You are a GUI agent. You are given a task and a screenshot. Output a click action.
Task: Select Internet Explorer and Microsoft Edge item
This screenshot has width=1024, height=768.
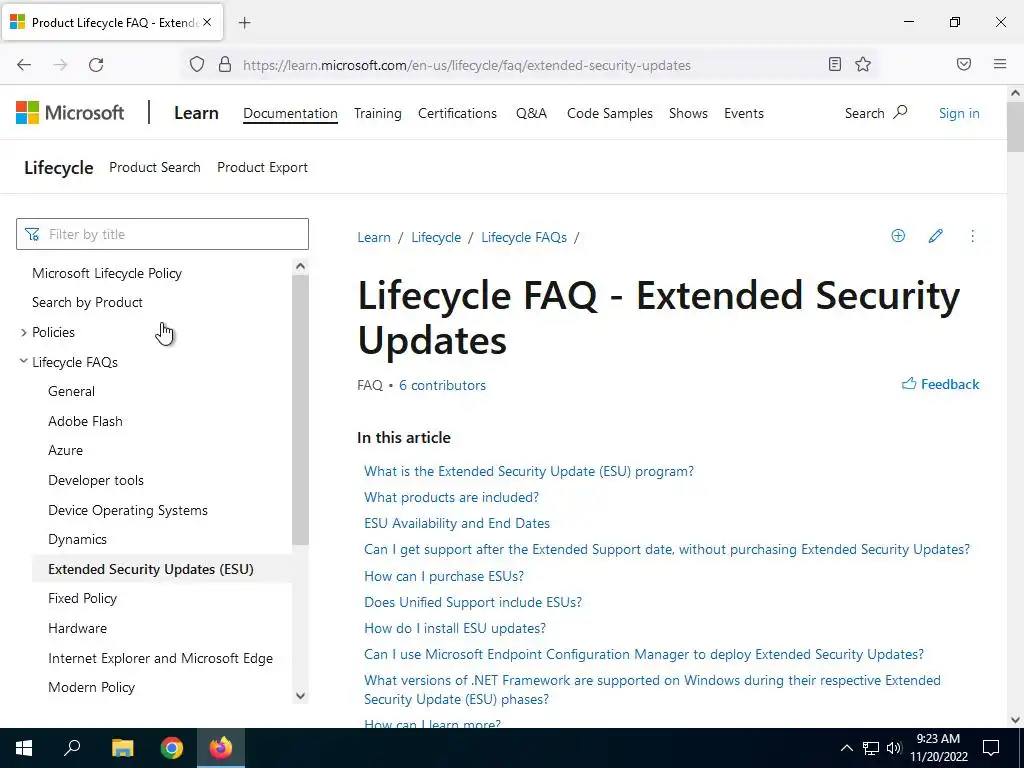tap(161, 658)
